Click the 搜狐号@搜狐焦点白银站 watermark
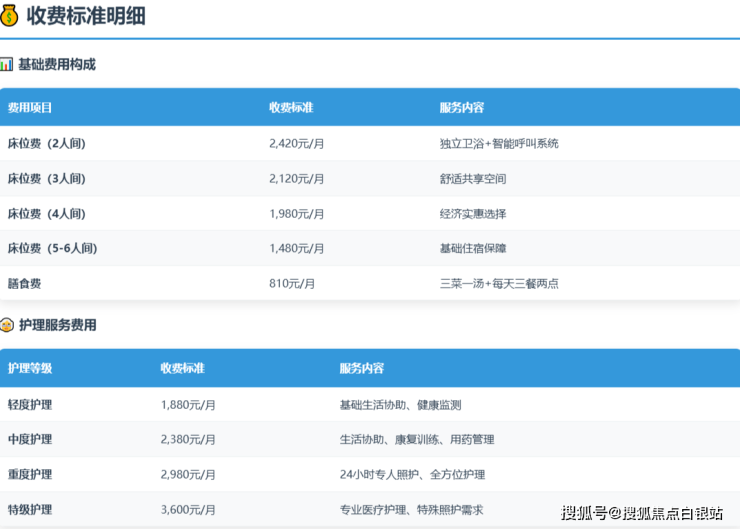Image resolution: width=740 pixels, height=529 pixels. 641,513
